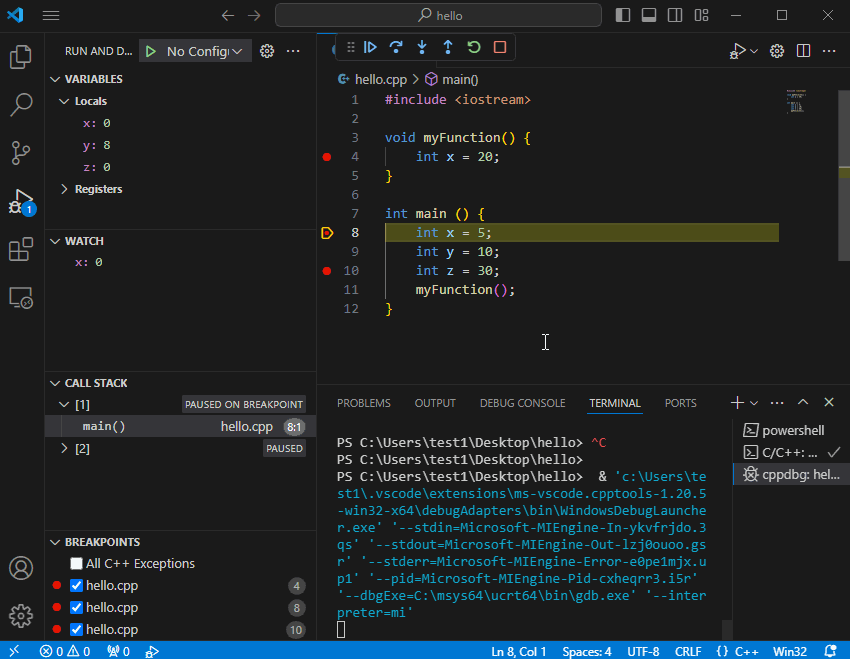The image size is (850, 659).
Task: Click the main() call stack frame
Action: click(104, 427)
